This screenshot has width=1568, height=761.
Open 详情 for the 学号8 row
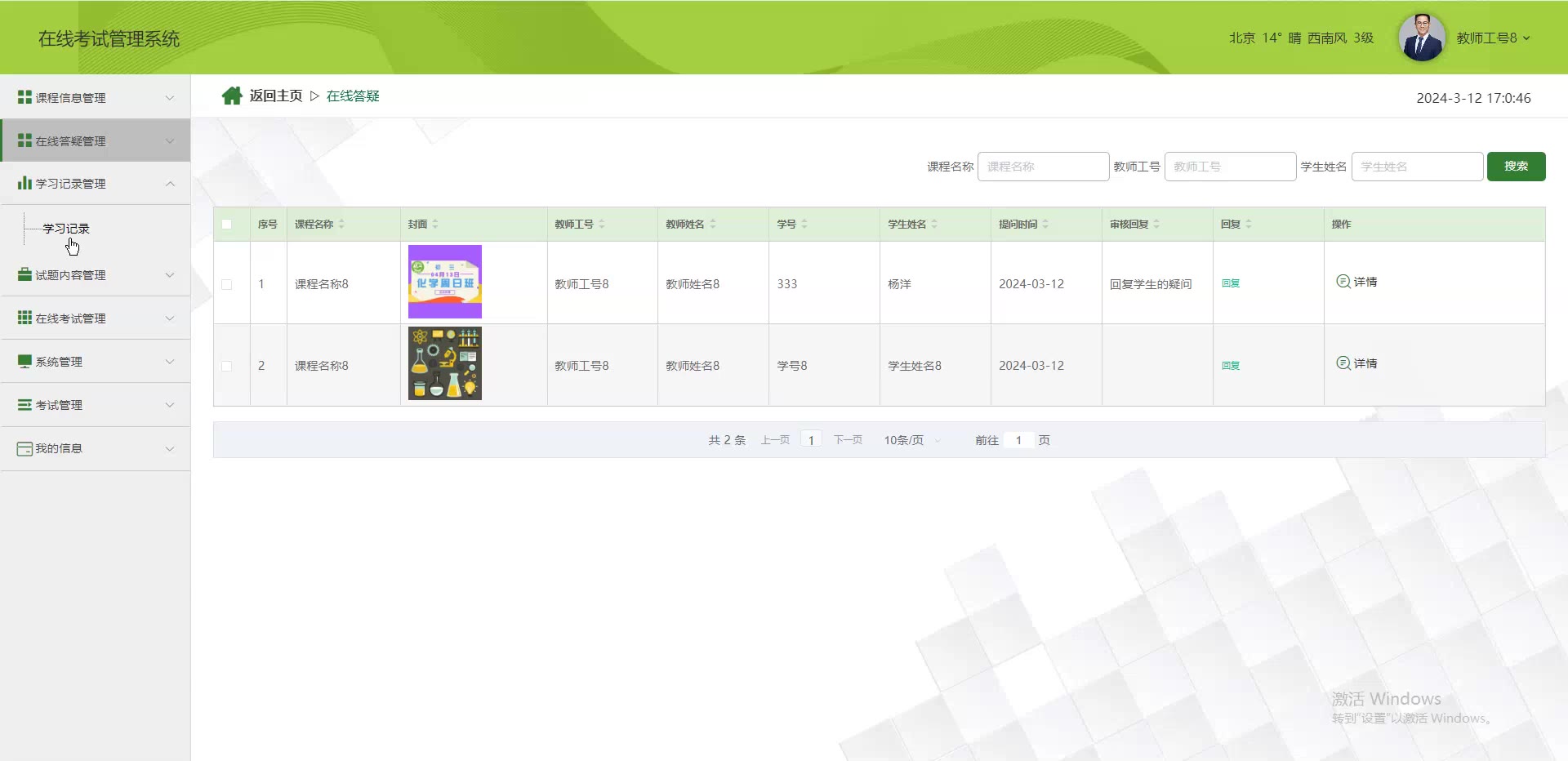(1356, 363)
